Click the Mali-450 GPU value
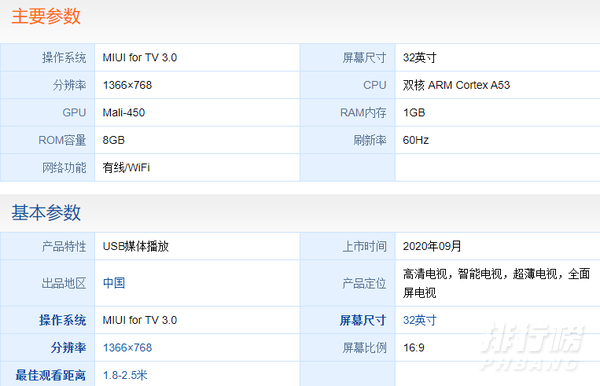 [124, 113]
